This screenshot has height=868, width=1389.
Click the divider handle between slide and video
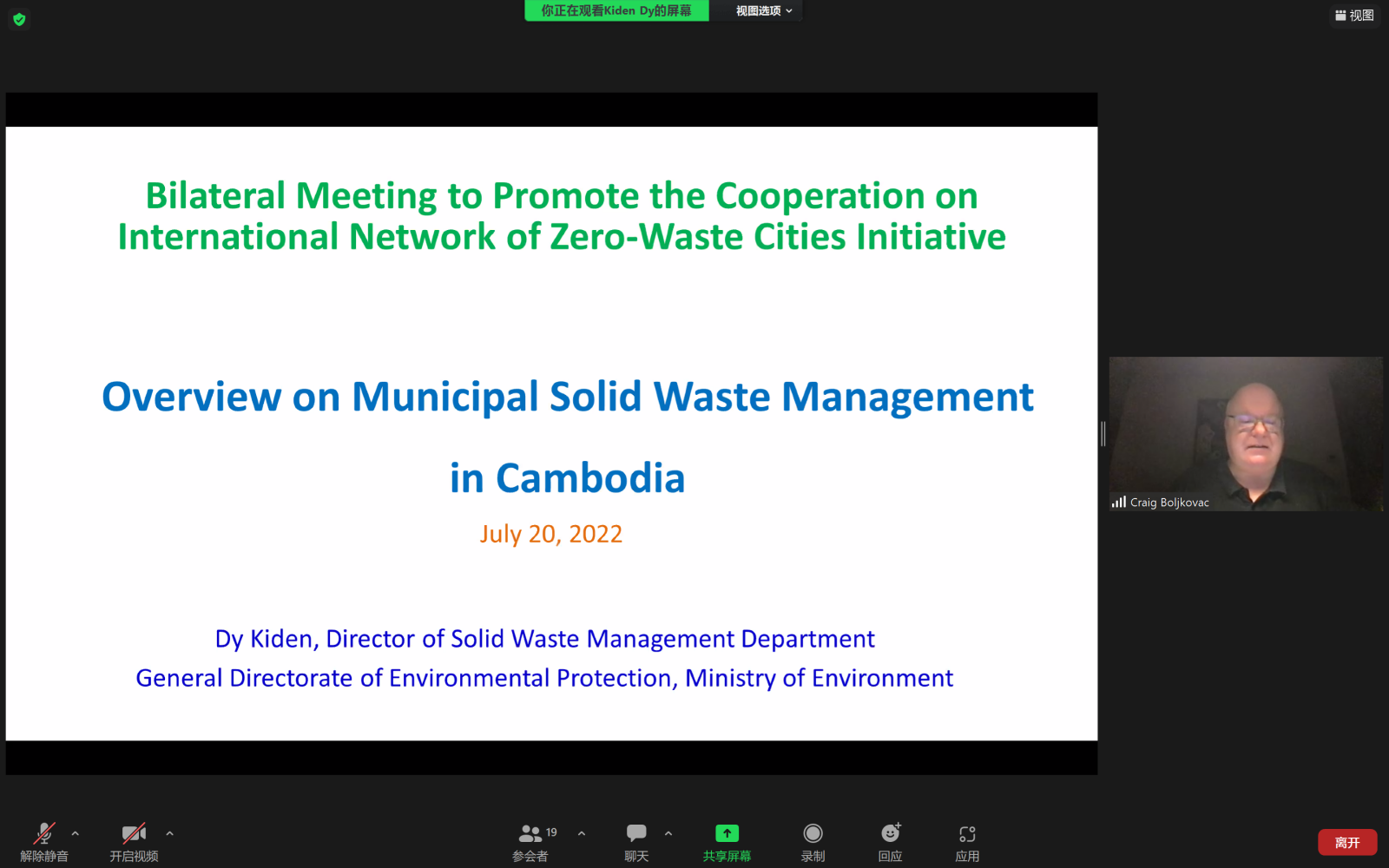point(1103,434)
